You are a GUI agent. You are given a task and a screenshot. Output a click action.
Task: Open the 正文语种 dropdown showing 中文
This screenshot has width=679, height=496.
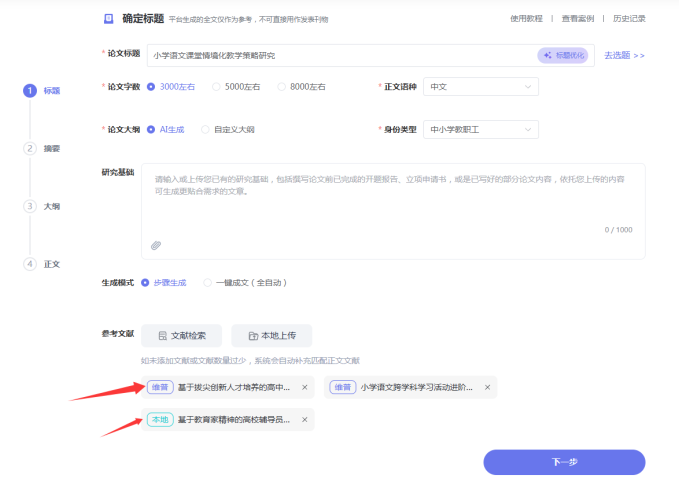click(x=481, y=87)
